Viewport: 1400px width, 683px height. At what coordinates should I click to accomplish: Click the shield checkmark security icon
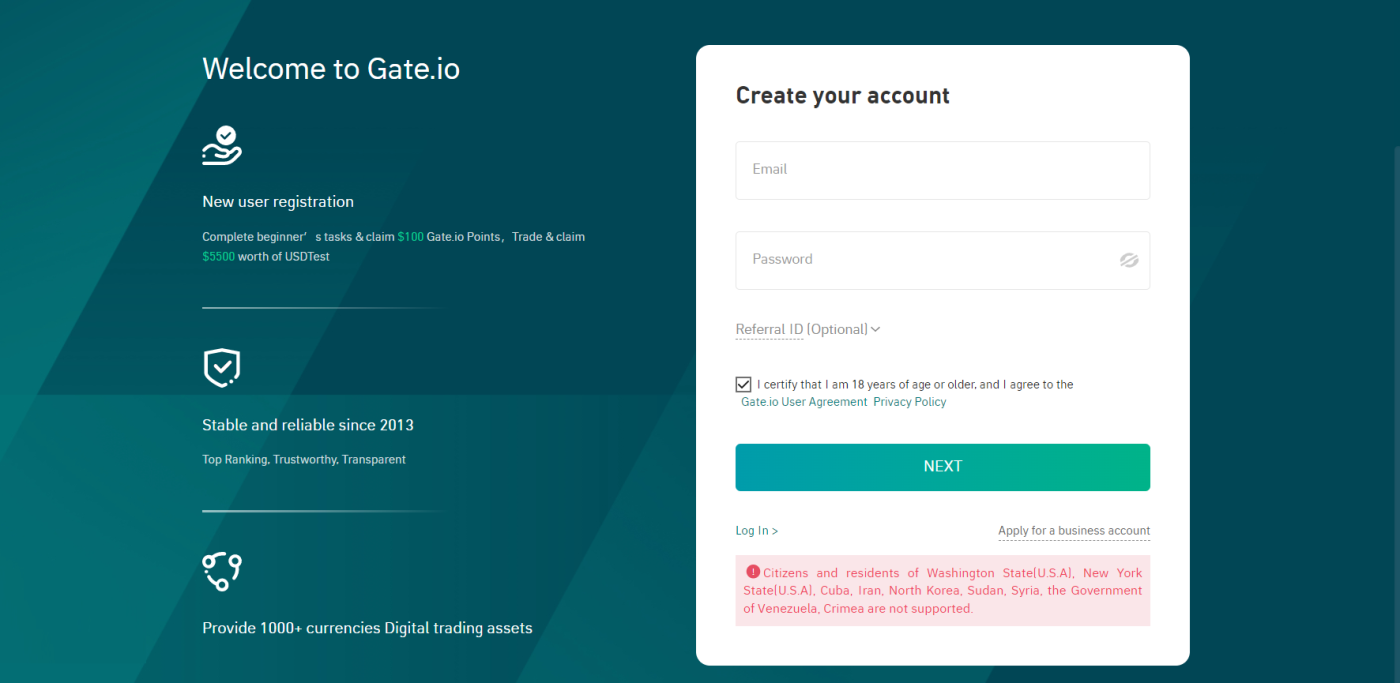click(x=222, y=368)
